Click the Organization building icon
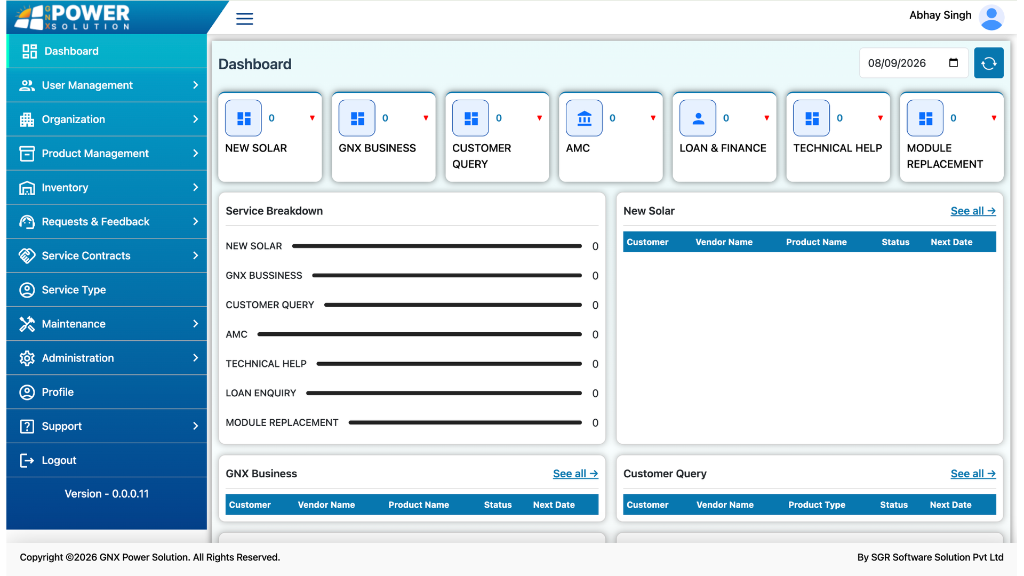 (27, 120)
